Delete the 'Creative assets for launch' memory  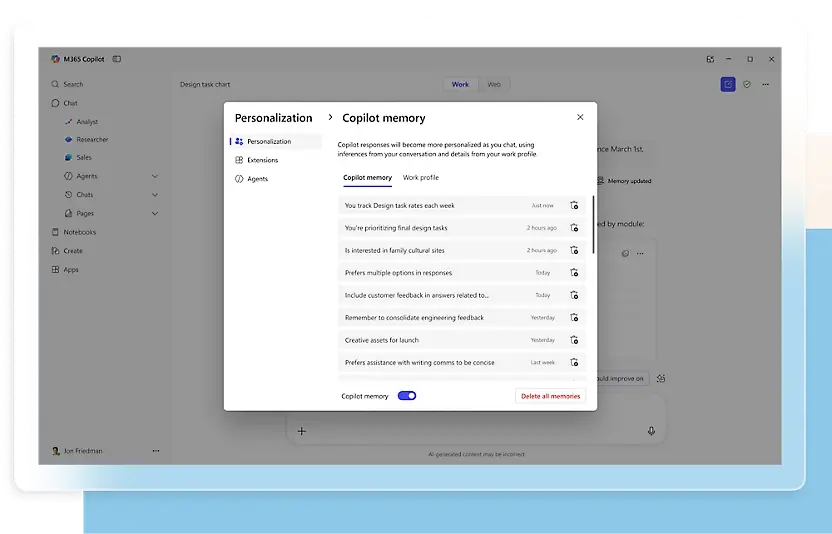coord(574,340)
